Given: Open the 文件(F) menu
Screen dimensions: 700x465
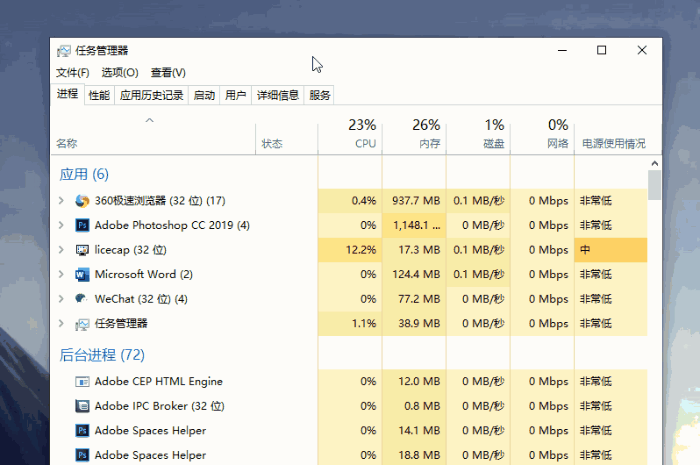Looking at the screenshot, I should [x=73, y=72].
